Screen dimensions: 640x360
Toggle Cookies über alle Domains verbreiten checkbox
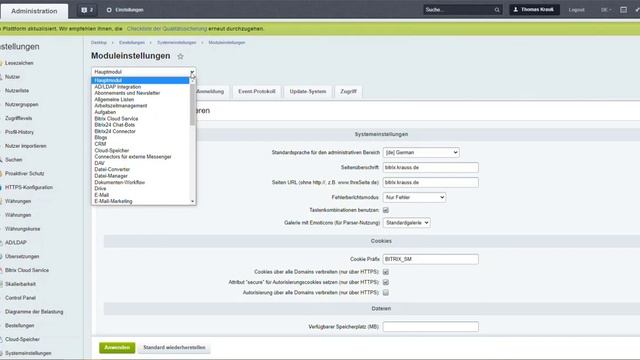click(x=386, y=272)
